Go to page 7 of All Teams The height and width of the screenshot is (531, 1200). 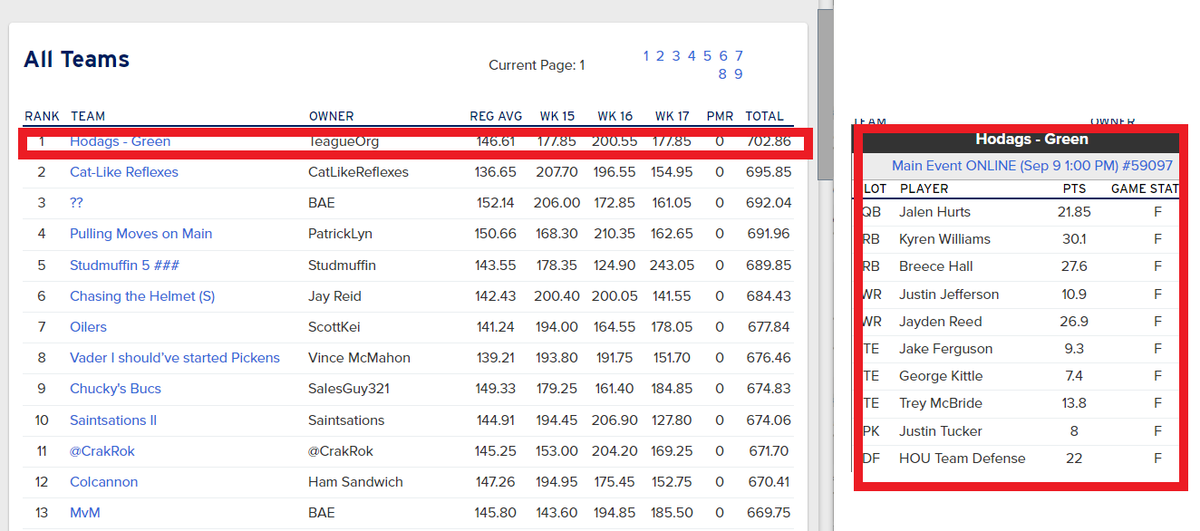coord(739,56)
